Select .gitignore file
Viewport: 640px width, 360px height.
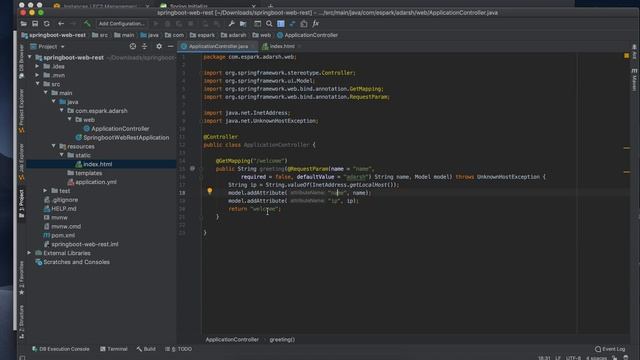tap(60, 200)
